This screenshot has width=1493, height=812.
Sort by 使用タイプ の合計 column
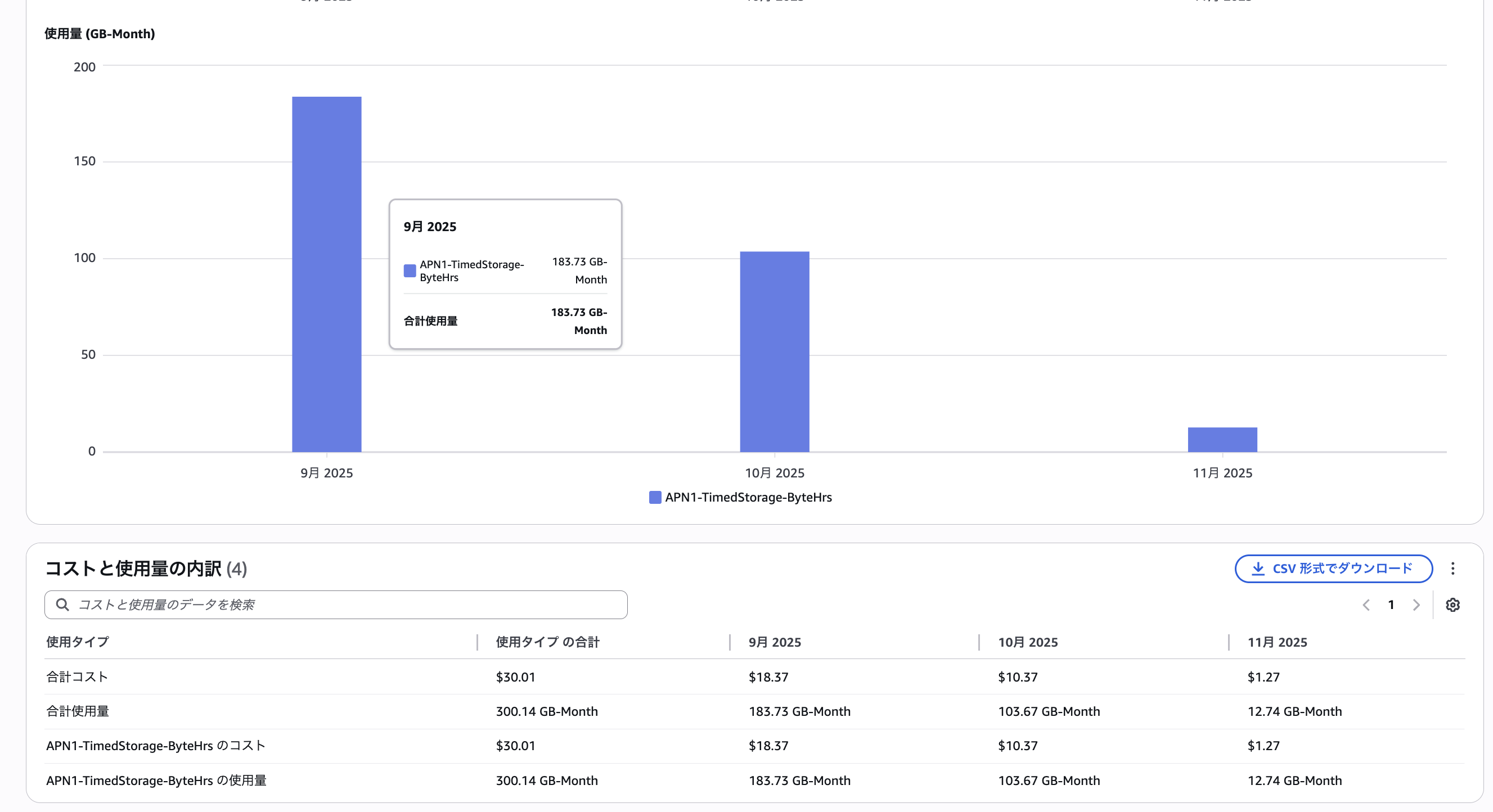pos(547,642)
